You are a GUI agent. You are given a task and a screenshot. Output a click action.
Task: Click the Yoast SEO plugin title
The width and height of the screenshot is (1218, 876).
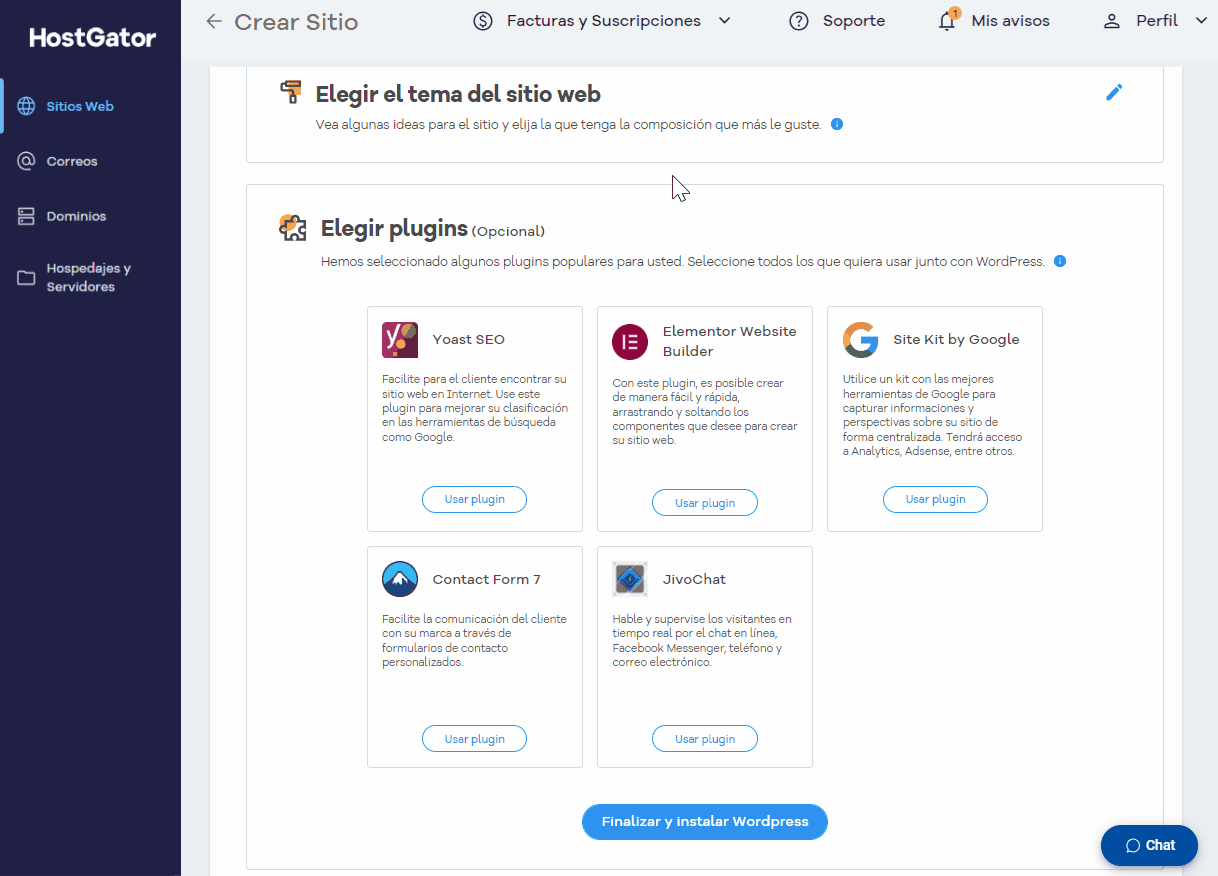click(x=469, y=340)
